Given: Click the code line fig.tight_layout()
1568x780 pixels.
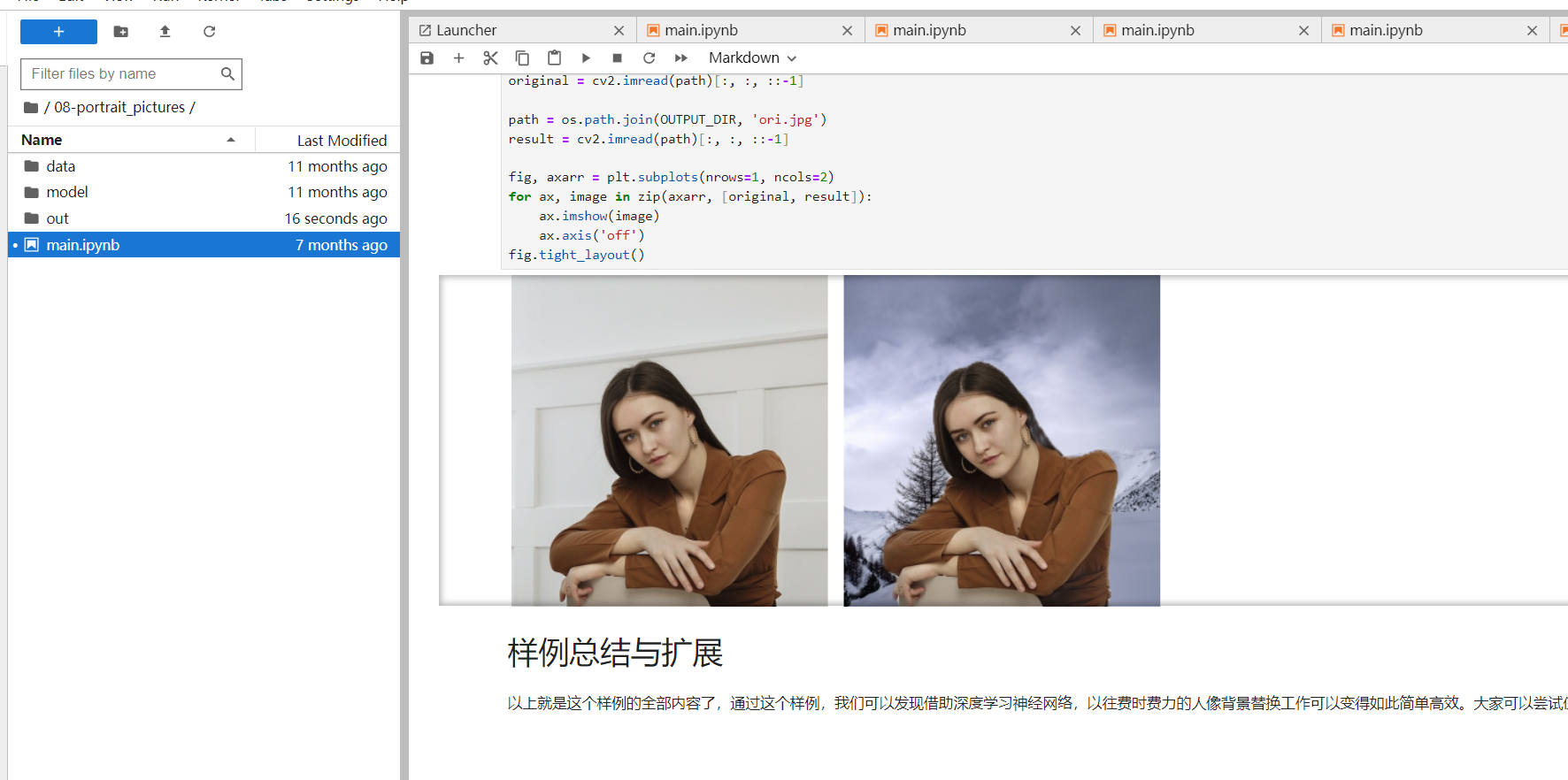Looking at the screenshot, I should tap(576, 256).
